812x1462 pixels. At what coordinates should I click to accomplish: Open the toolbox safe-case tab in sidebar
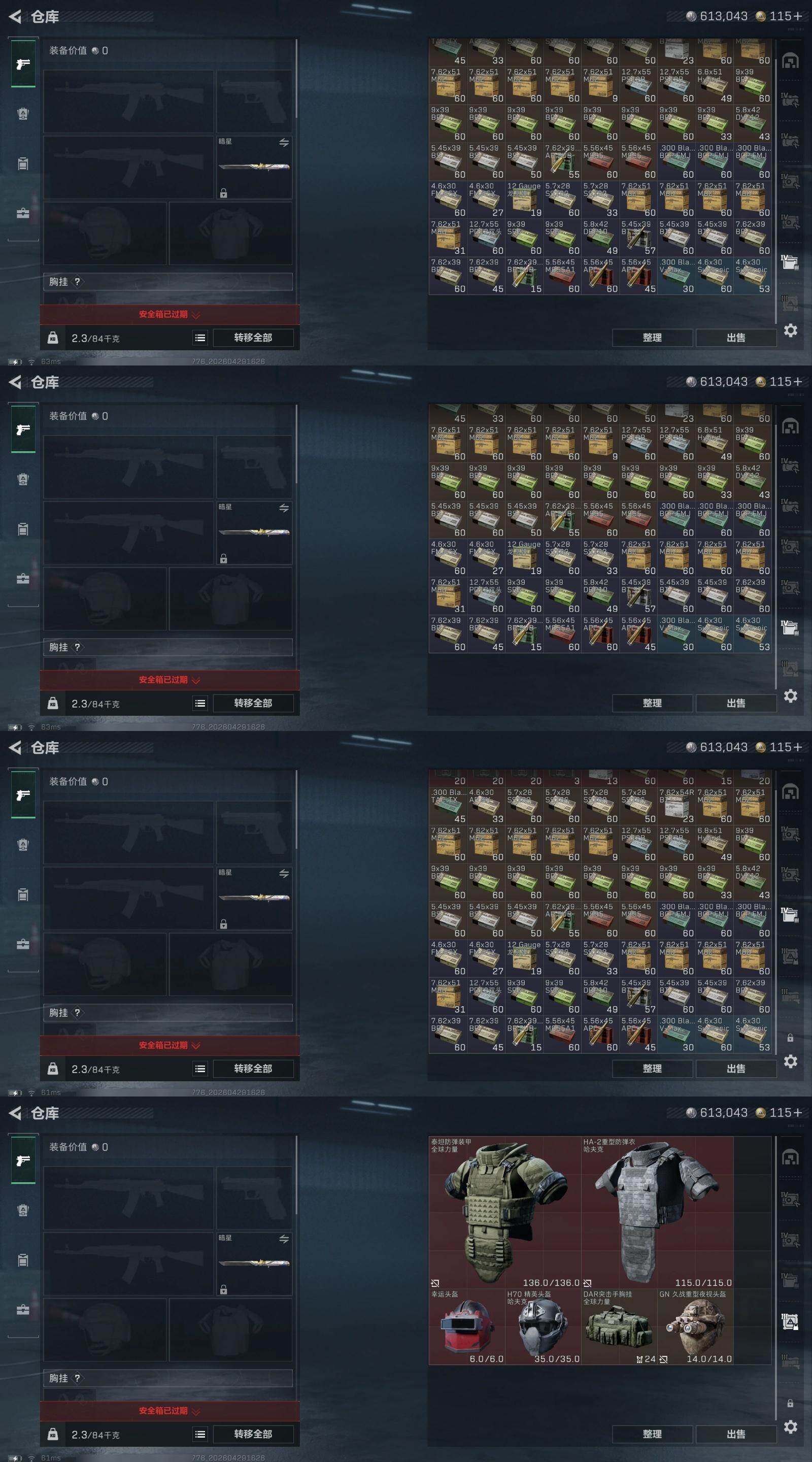click(x=23, y=1309)
